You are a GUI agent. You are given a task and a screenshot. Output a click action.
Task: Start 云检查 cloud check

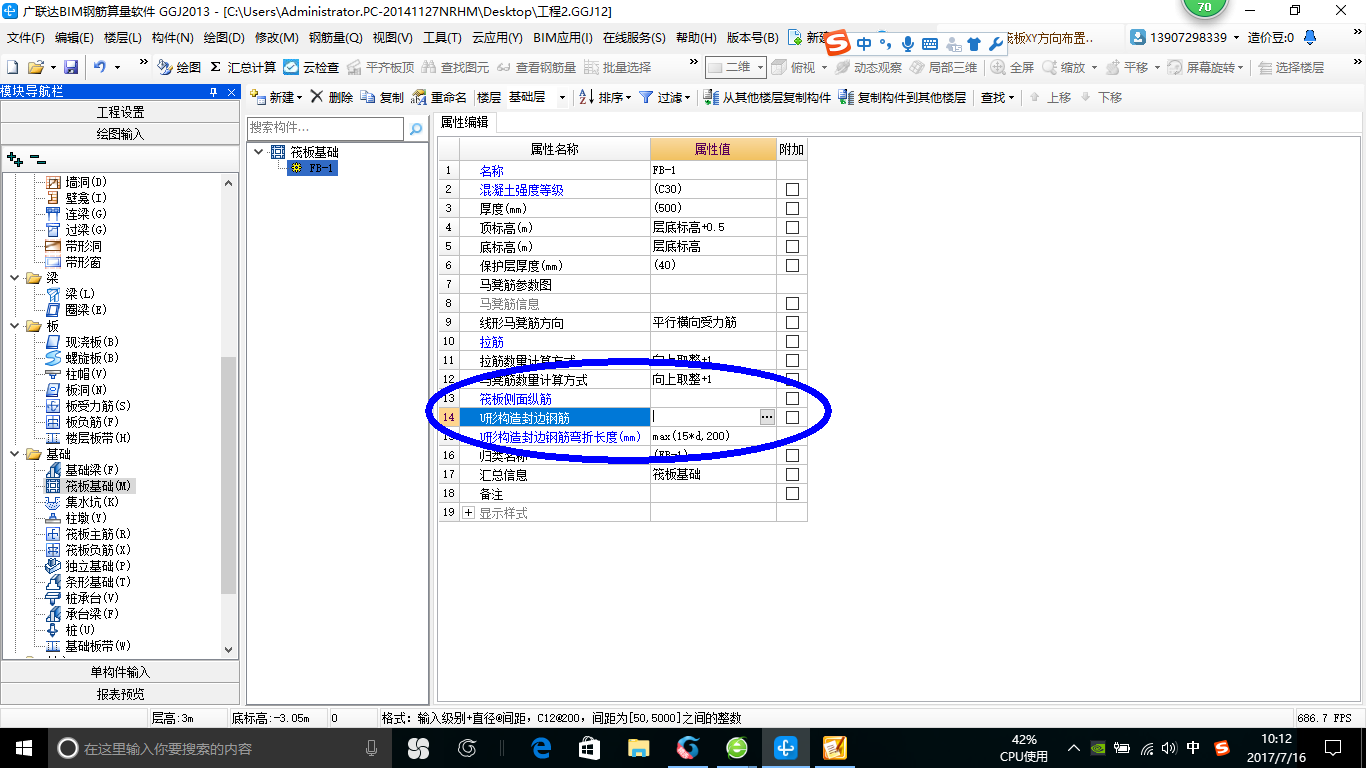311,67
